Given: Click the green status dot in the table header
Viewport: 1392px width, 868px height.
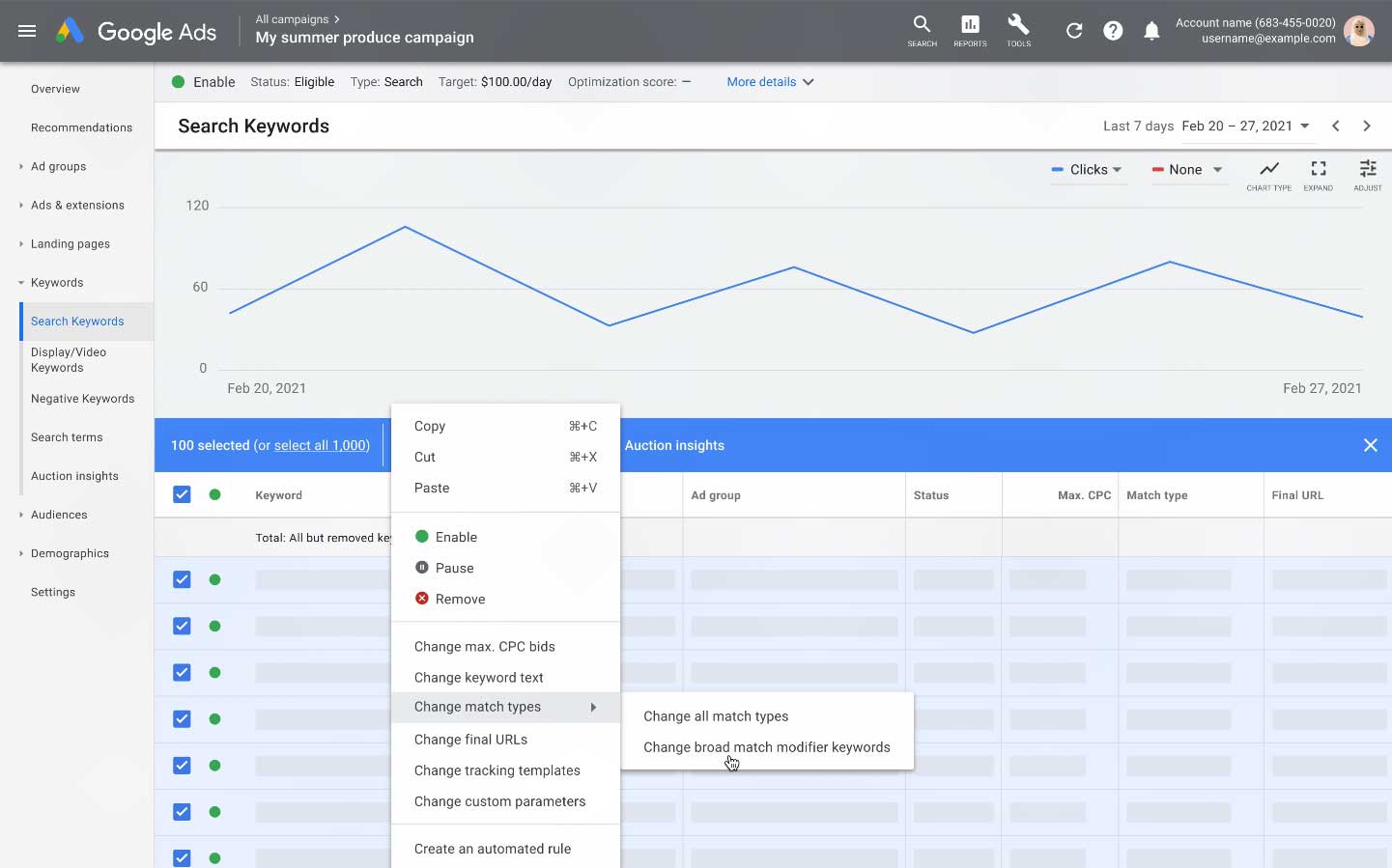Looking at the screenshot, I should click(x=214, y=494).
